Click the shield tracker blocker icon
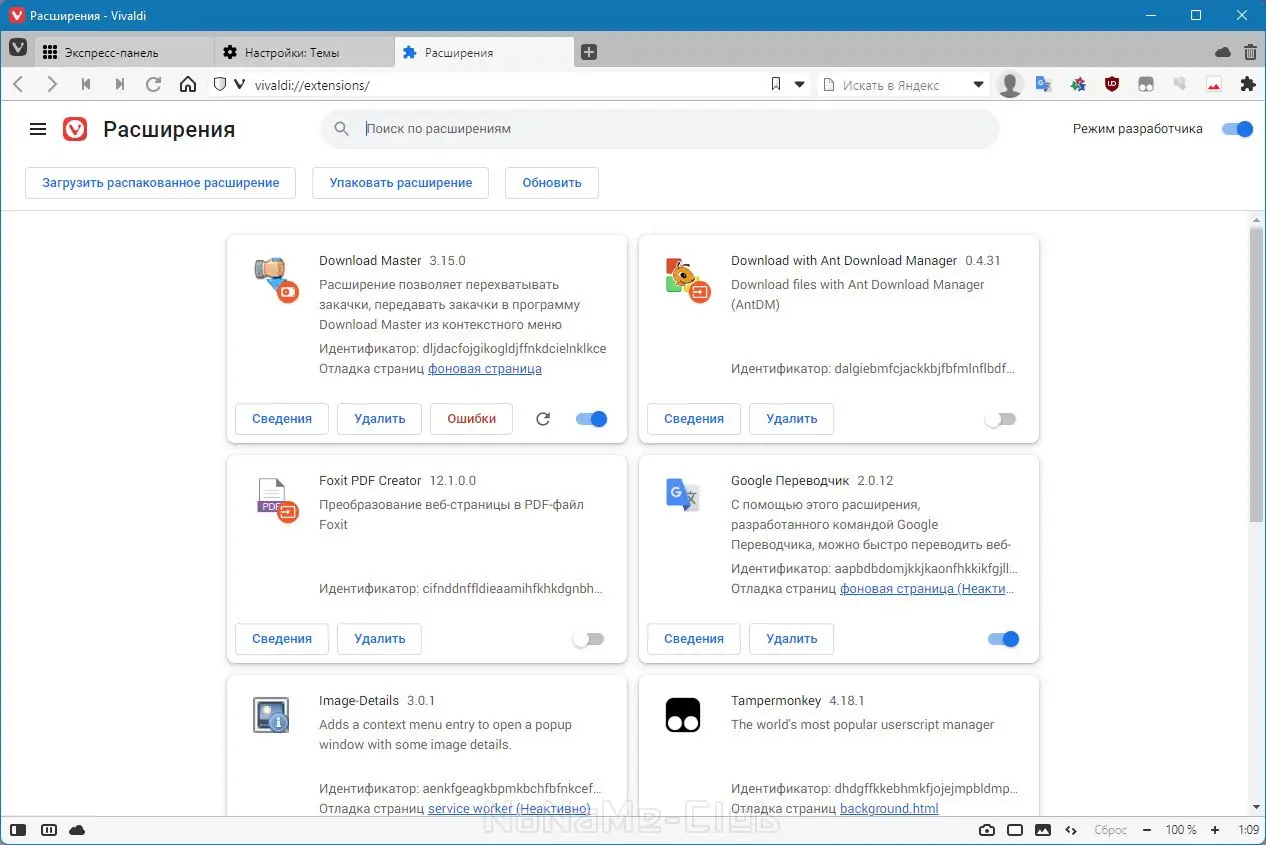This screenshot has height=845, width=1266. (221, 85)
